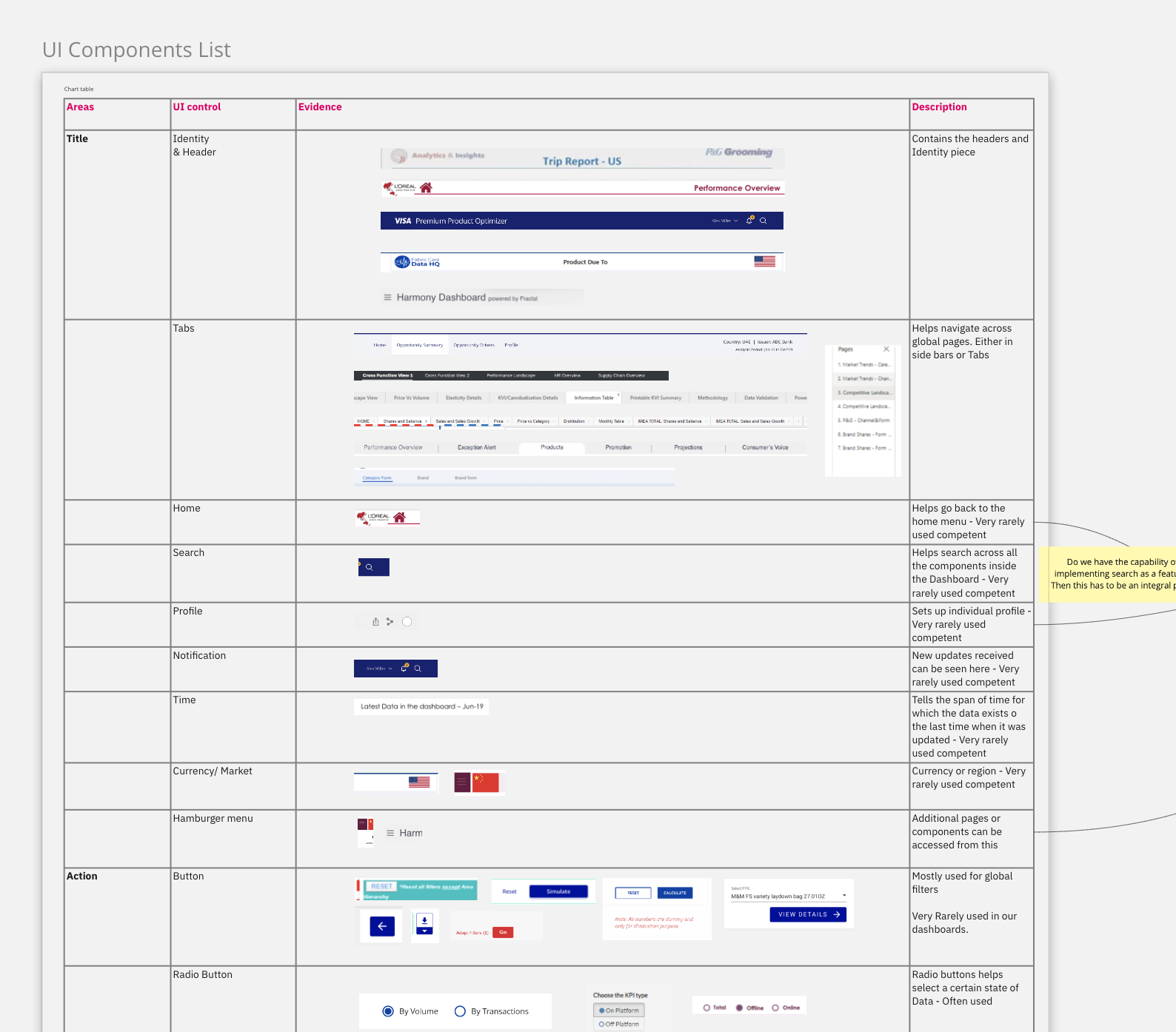Viewport: 1176px width, 1032px height.
Task: Open Cross Function View 2 tab
Action: pyautogui.click(x=447, y=375)
